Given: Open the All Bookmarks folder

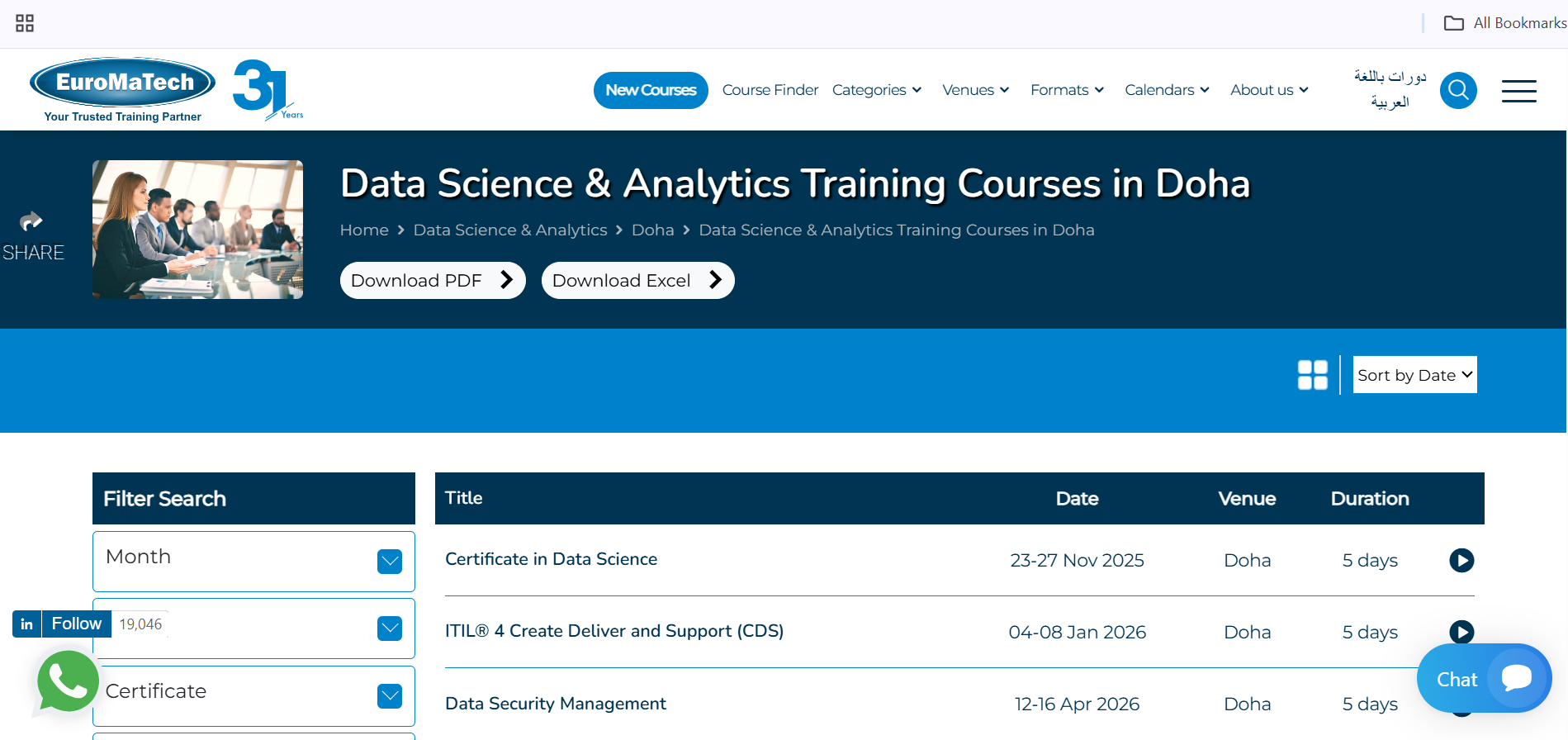Looking at the screenshot, I should click(1504, 23).
